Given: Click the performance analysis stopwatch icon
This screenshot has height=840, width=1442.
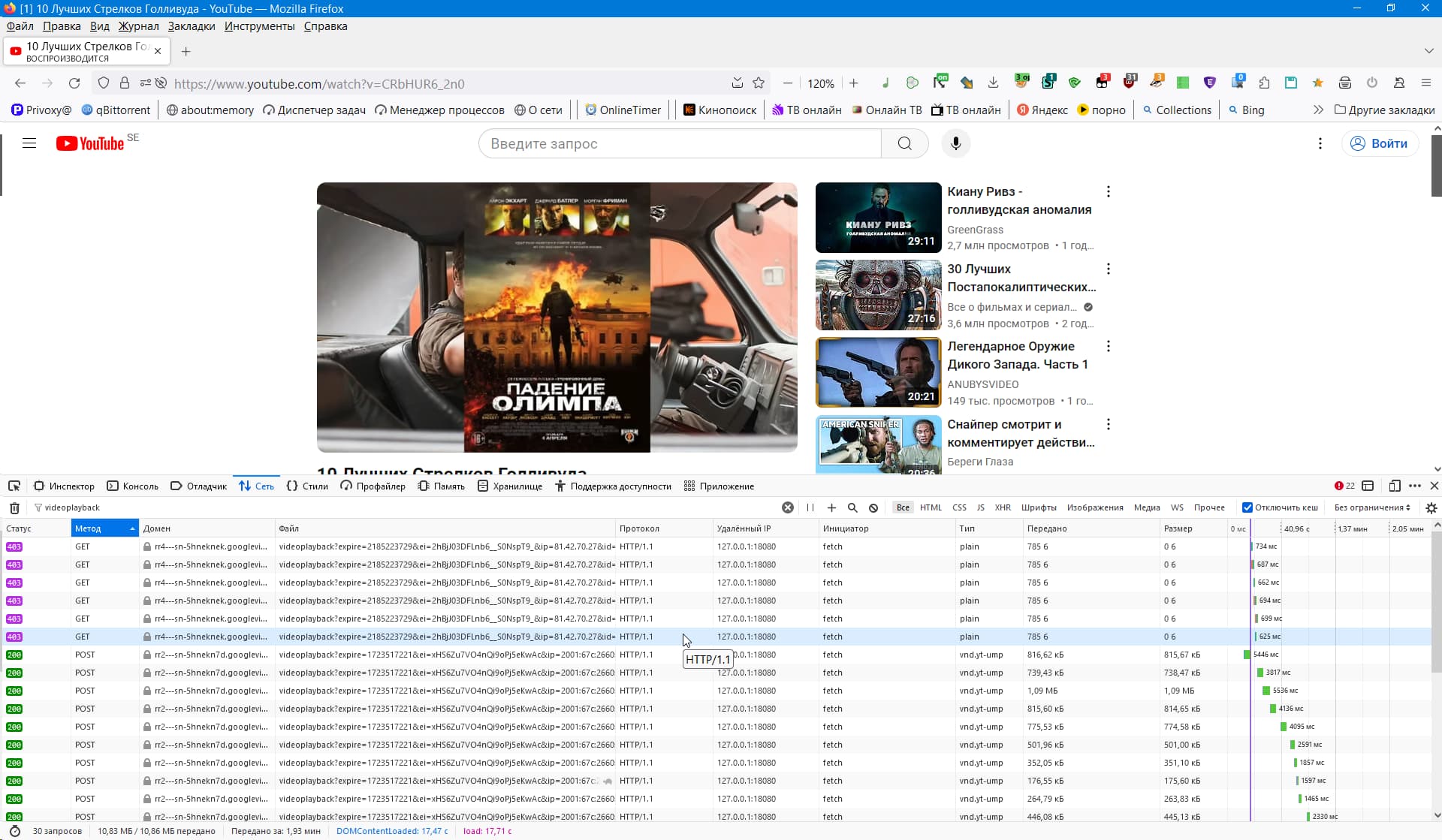Looking at the screenshot, I should pyautogui.click(x=14, y=831).
